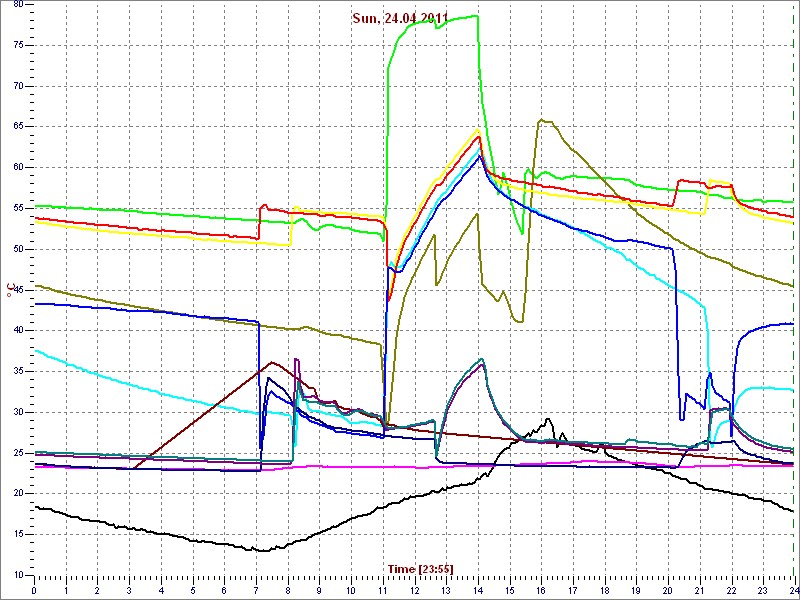Select the 50 tick label on temperature axis
The width and height of the screenshot is (800, 600).
pos(18,249)
